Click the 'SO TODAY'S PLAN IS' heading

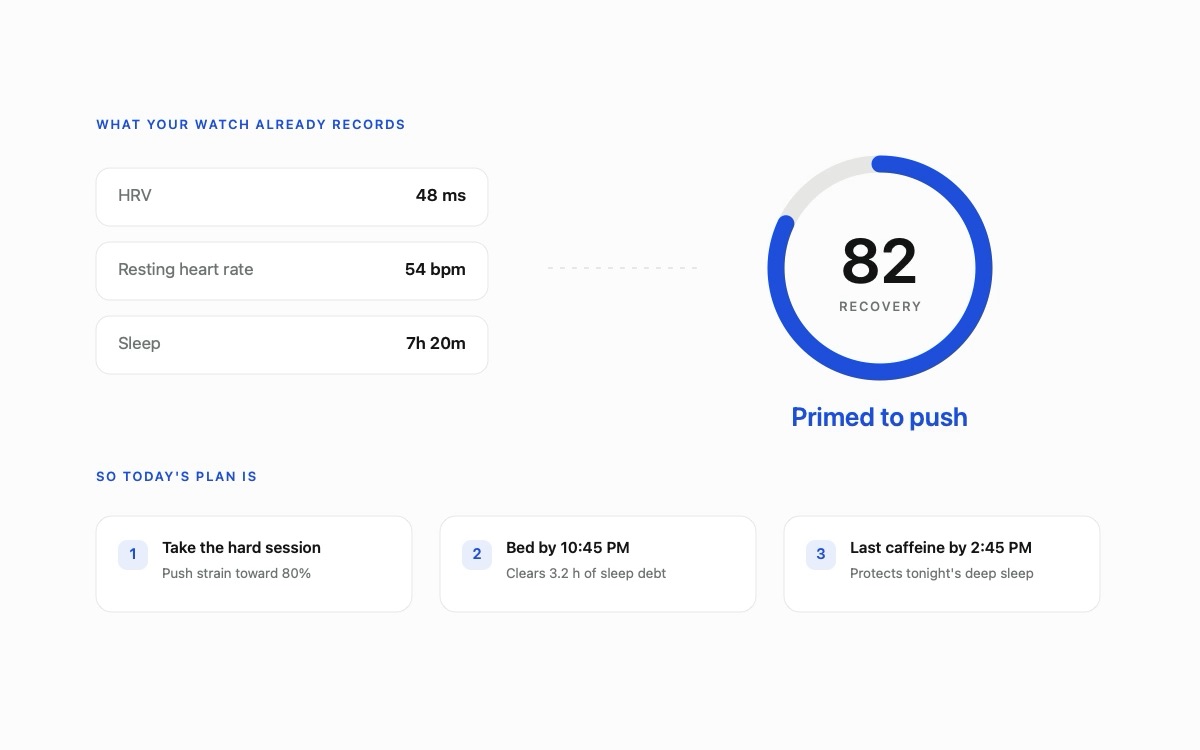(177, 477)
